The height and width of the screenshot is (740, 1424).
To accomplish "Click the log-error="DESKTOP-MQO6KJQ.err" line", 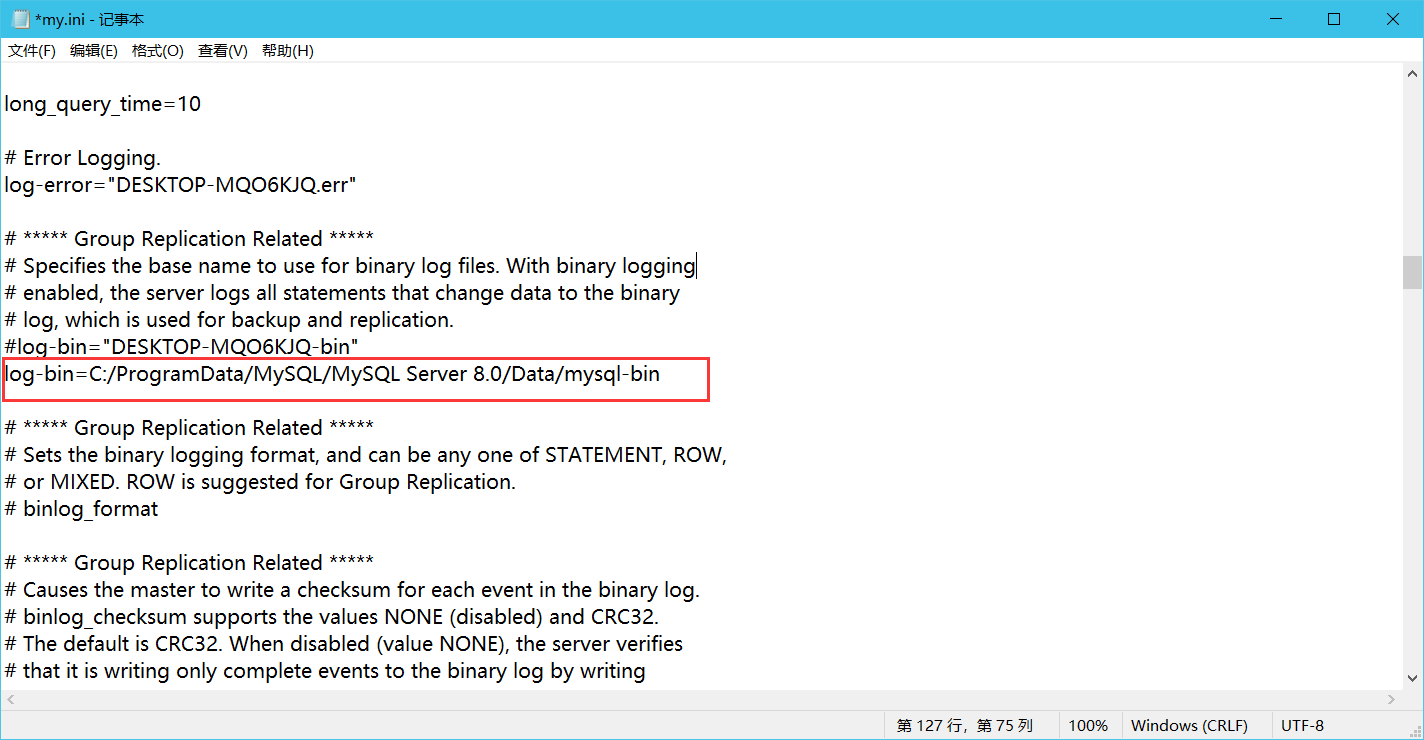I will pos(181,185).
